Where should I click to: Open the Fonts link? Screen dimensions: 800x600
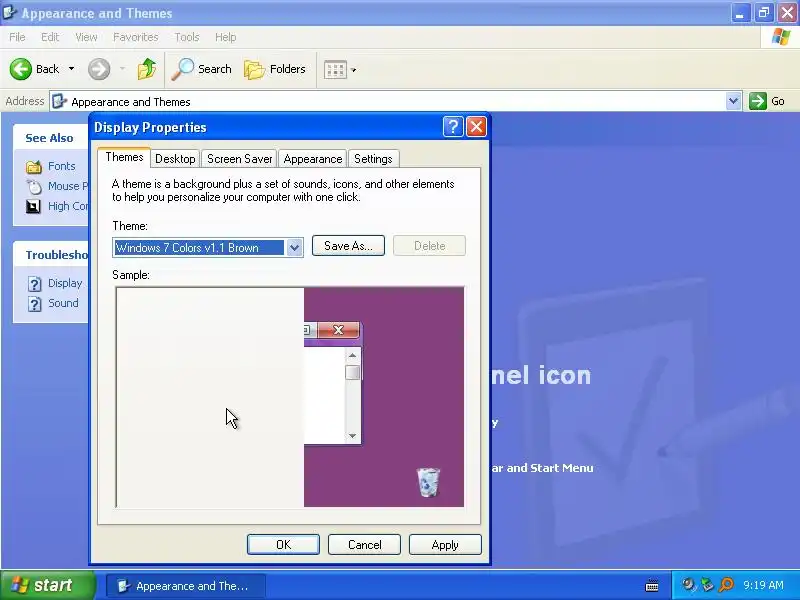(62, 166)
